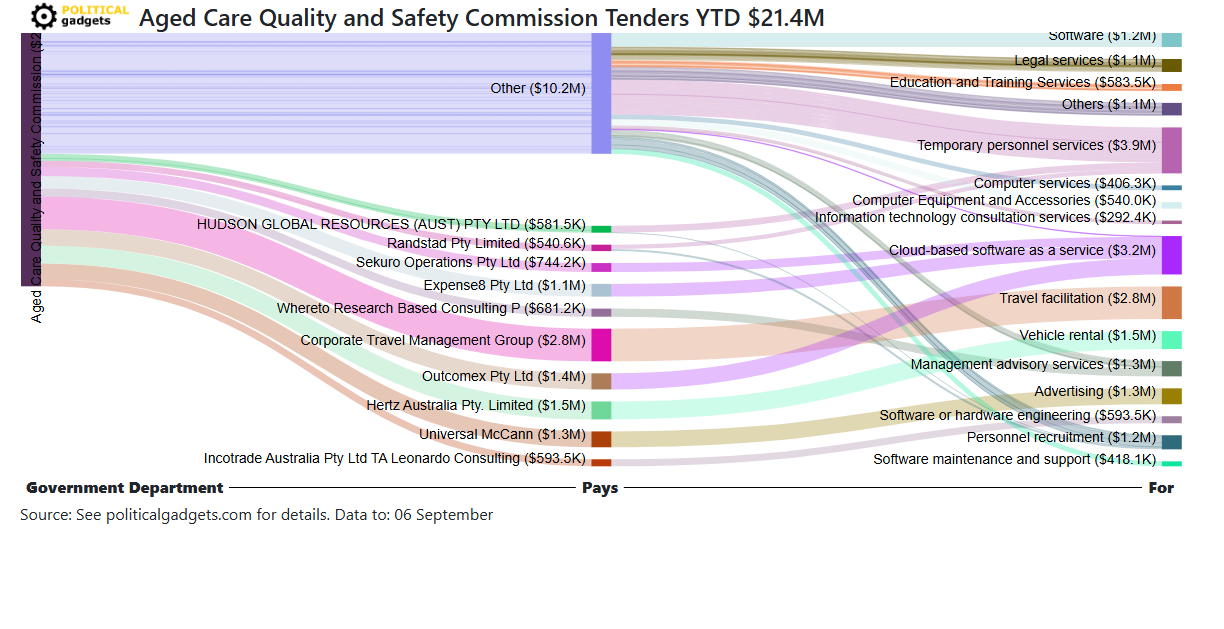This screenshot has height=629, width=1224.
Task: Click Cloud-based software as a service label
Action: [x=1023, y=250]
